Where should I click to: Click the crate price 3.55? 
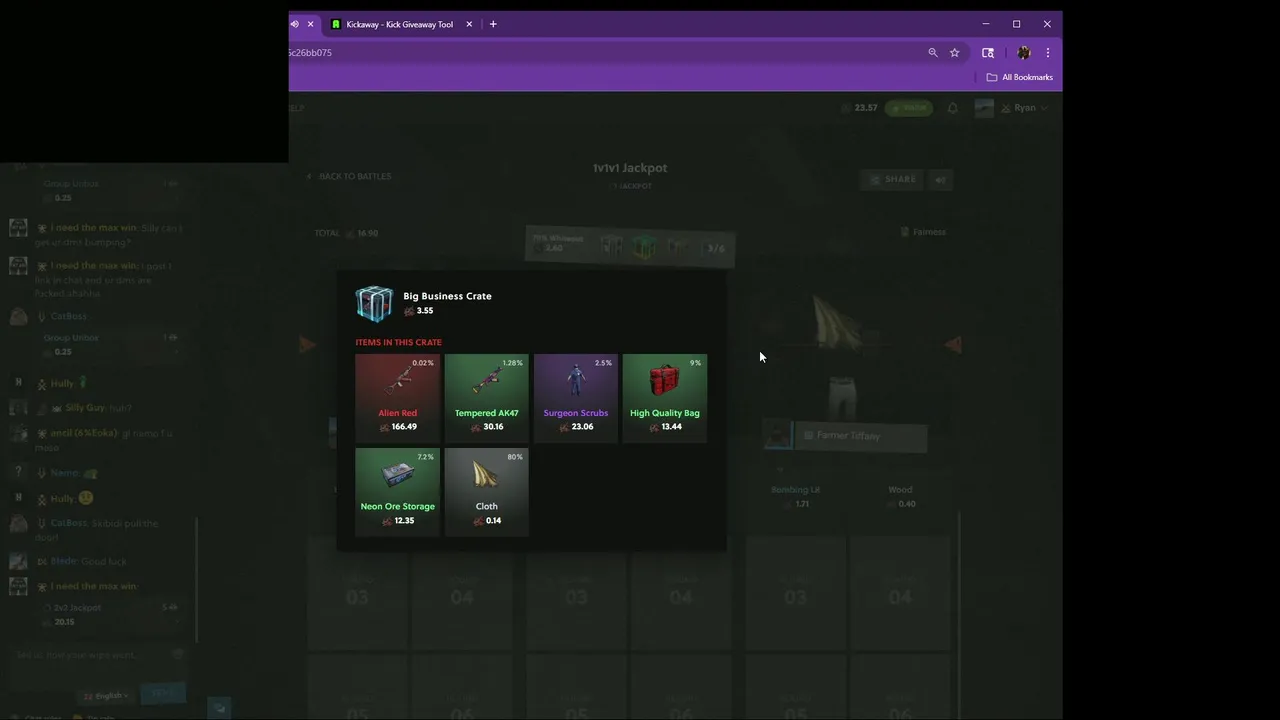pos(418,311)
